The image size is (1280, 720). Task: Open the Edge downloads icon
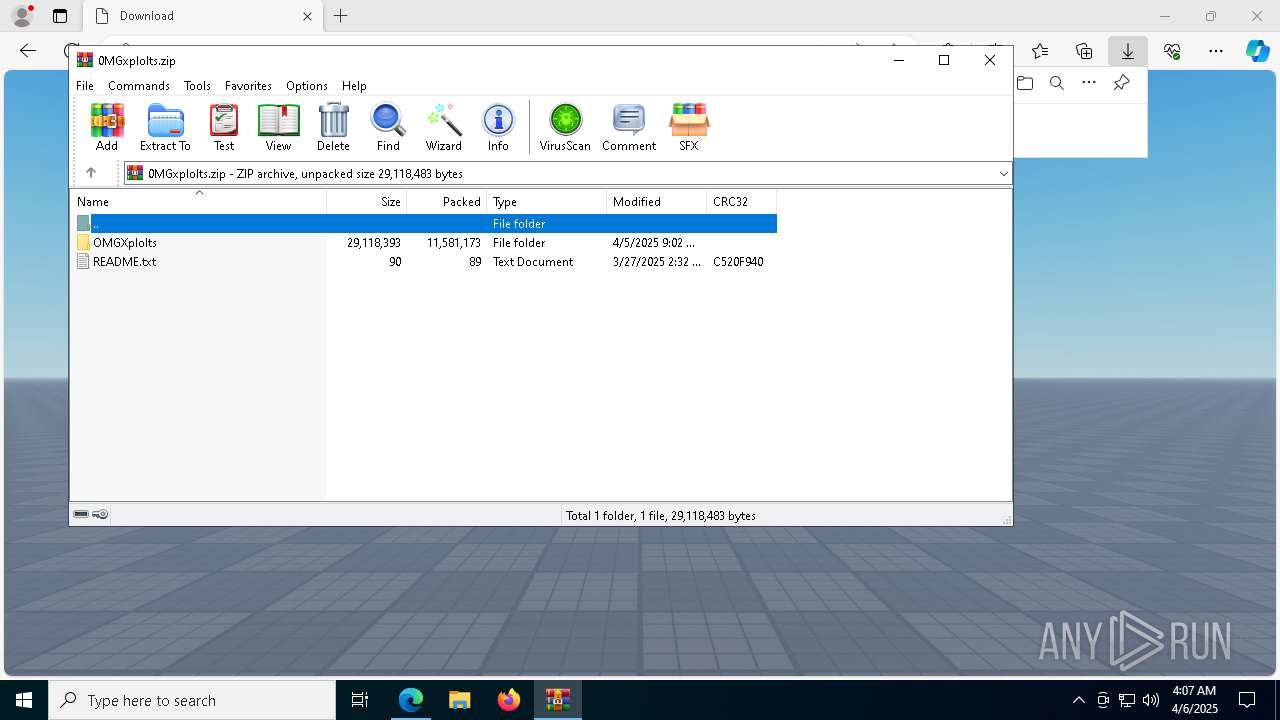coord(1127,51)
